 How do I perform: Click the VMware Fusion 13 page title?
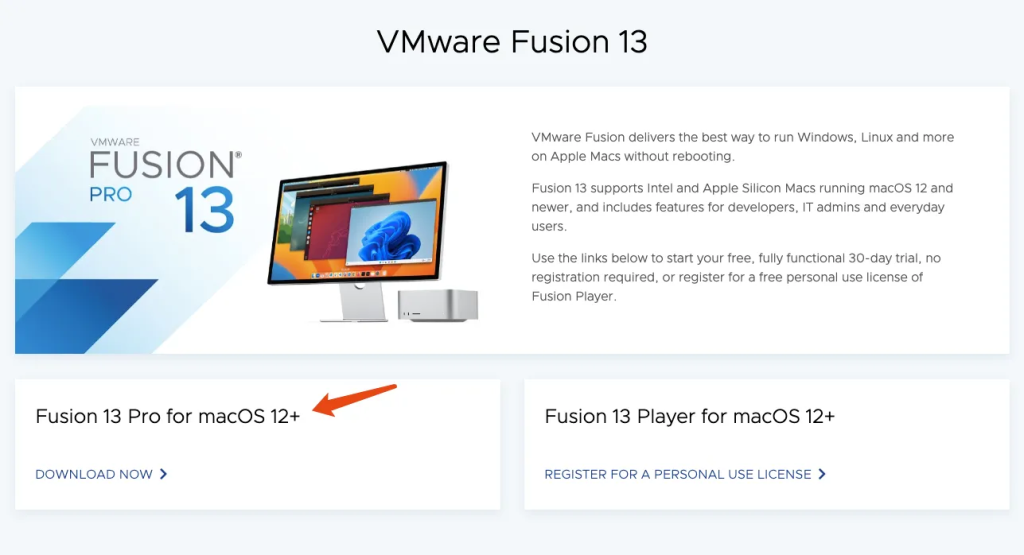click(512, 41)
